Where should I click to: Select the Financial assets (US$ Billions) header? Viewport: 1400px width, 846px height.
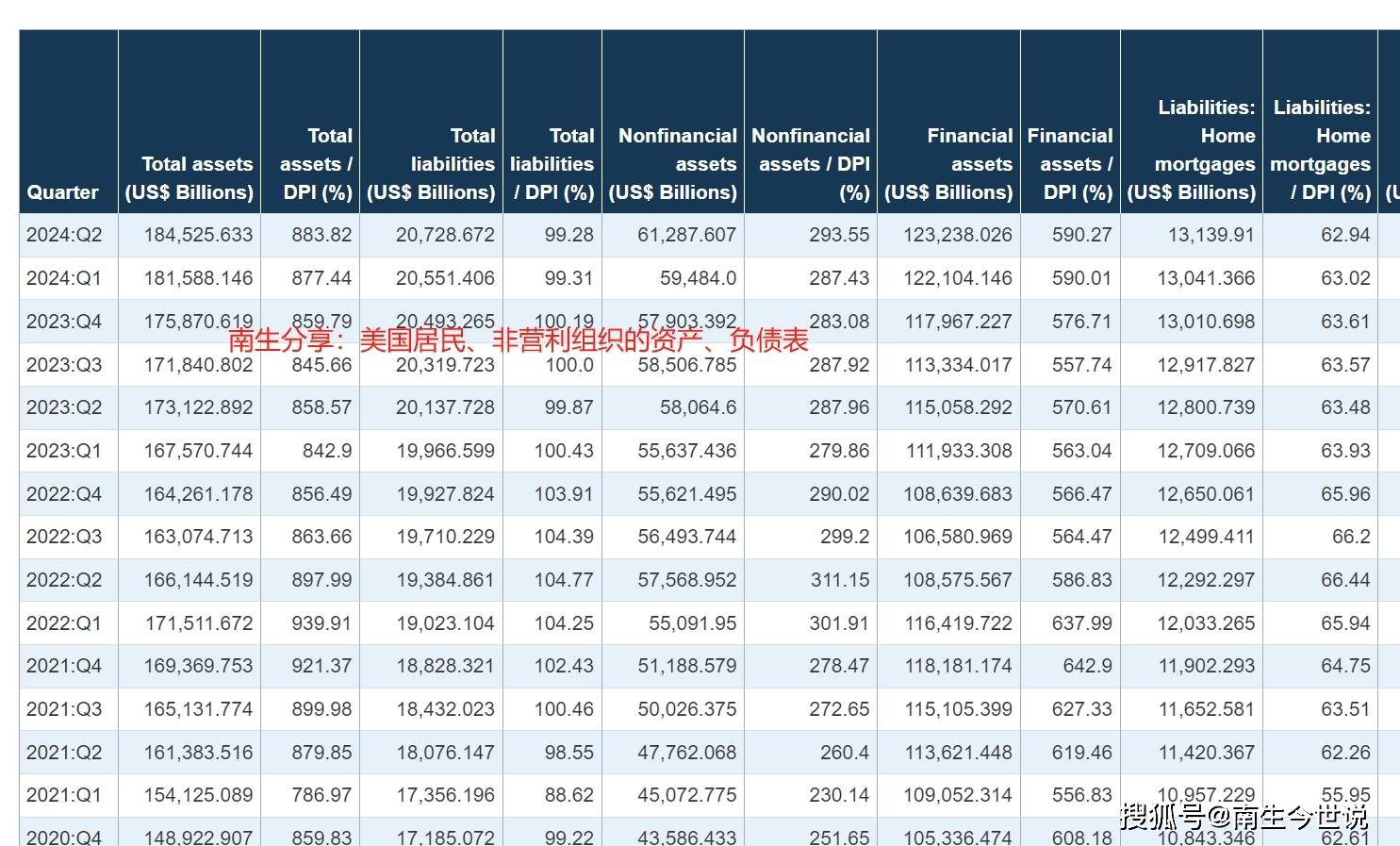click(948, 164)
